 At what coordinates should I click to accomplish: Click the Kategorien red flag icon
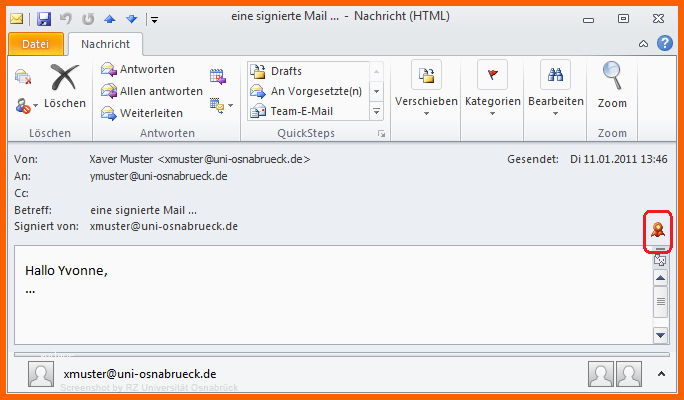coord(492,75)
